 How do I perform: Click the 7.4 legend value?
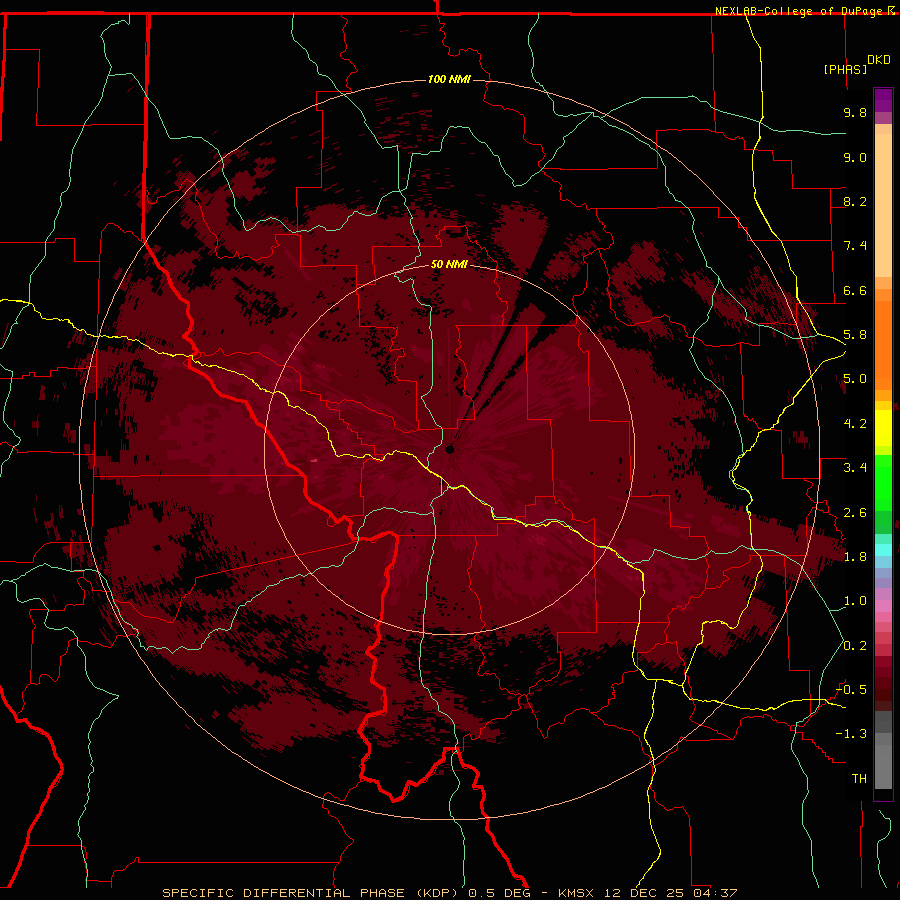coord(855,246)
